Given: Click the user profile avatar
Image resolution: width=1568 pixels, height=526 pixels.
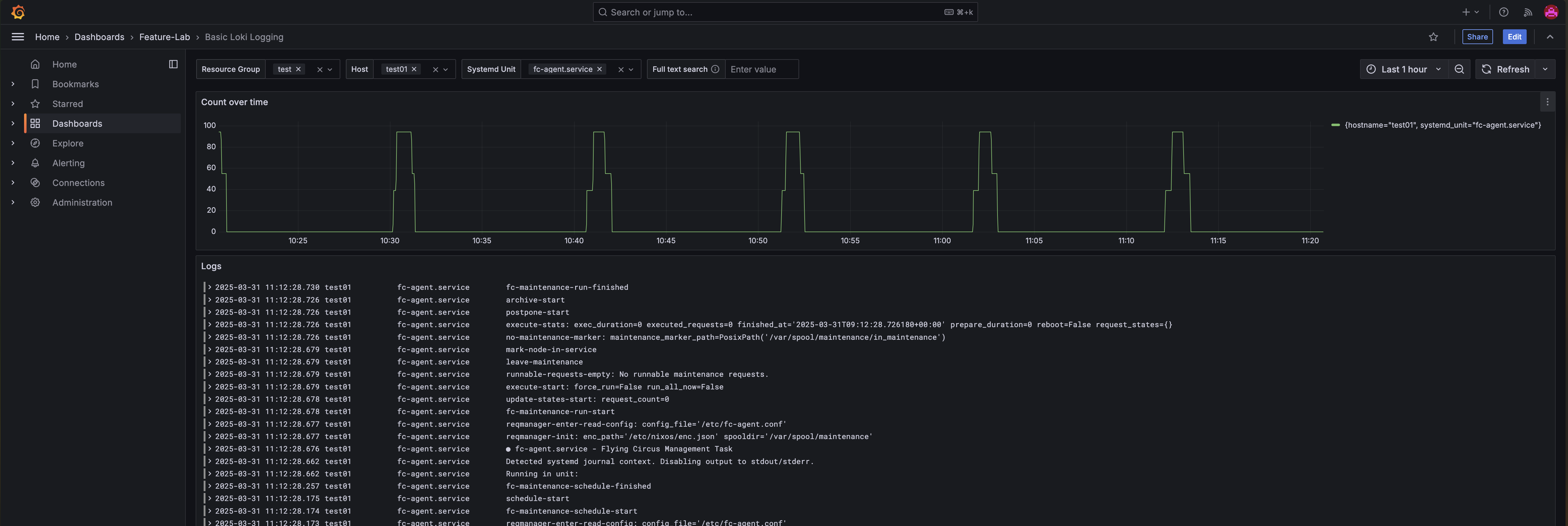Looking at the screenshot, I should [x=1551, y=12].
